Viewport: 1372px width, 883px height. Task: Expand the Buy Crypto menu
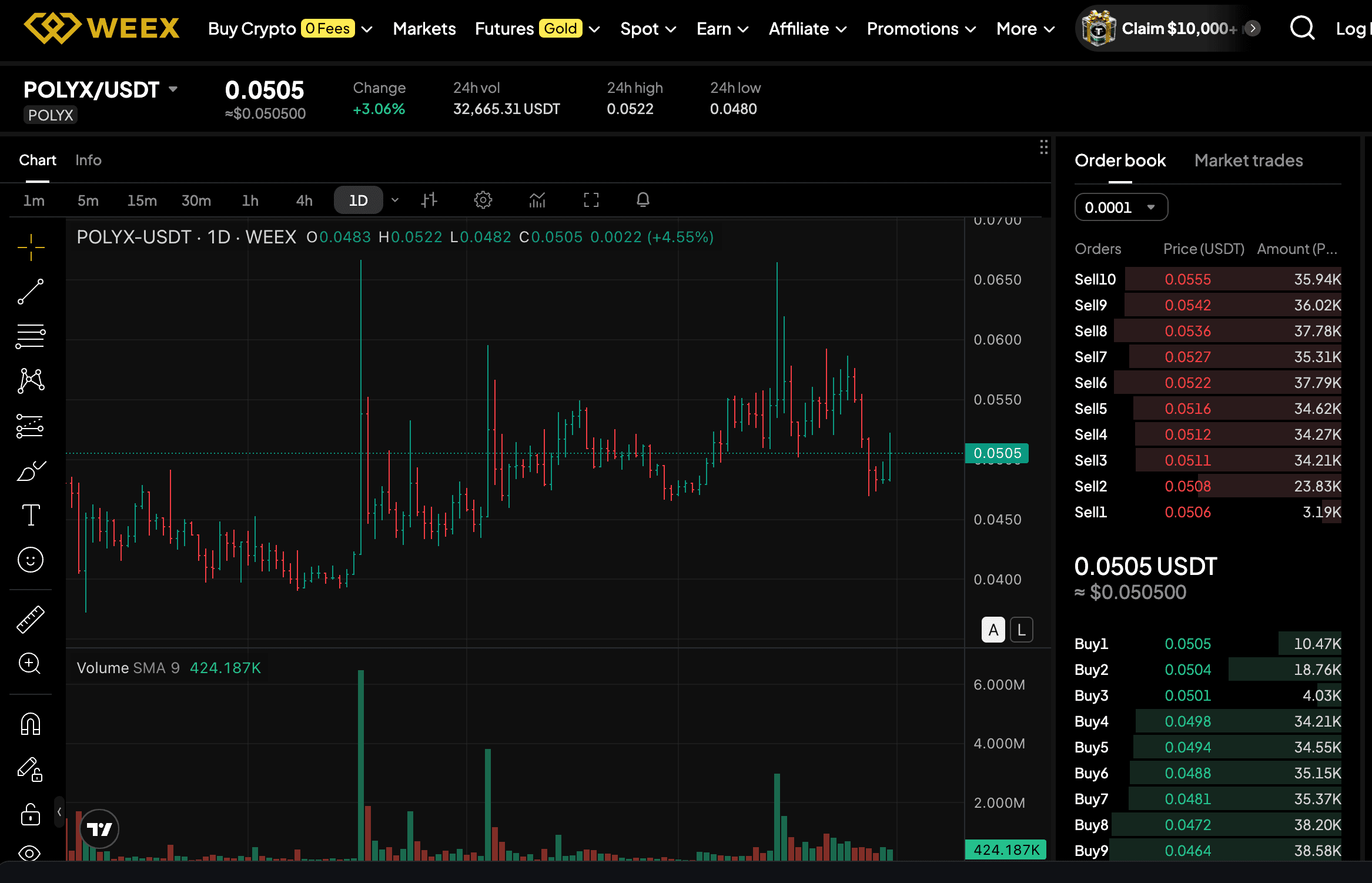(x=290, y=28)
